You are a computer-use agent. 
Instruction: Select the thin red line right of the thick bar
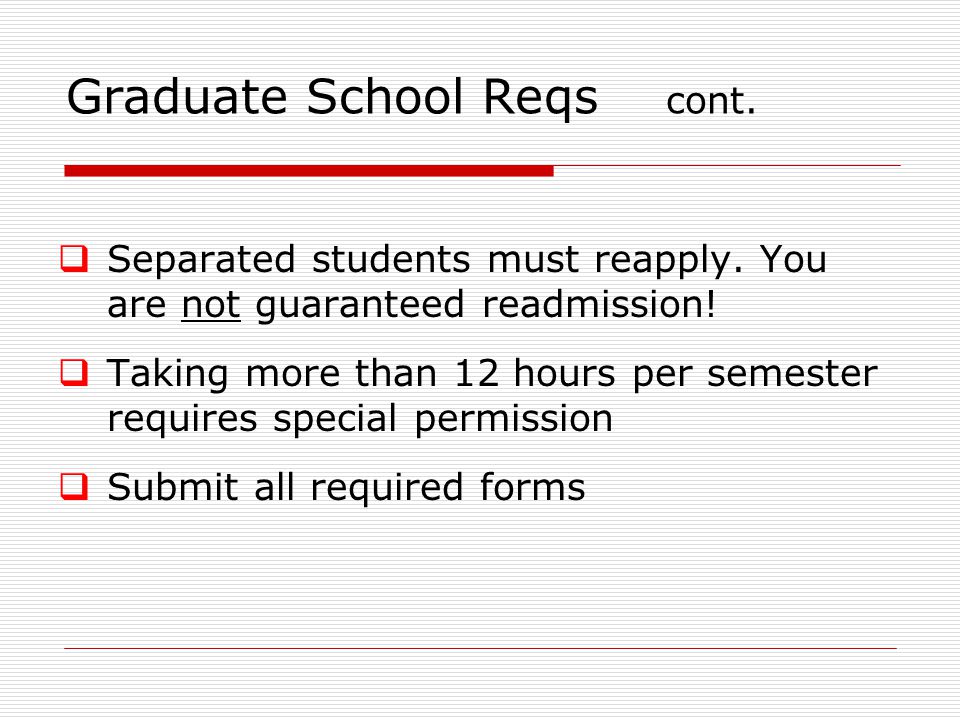point(727,165)
